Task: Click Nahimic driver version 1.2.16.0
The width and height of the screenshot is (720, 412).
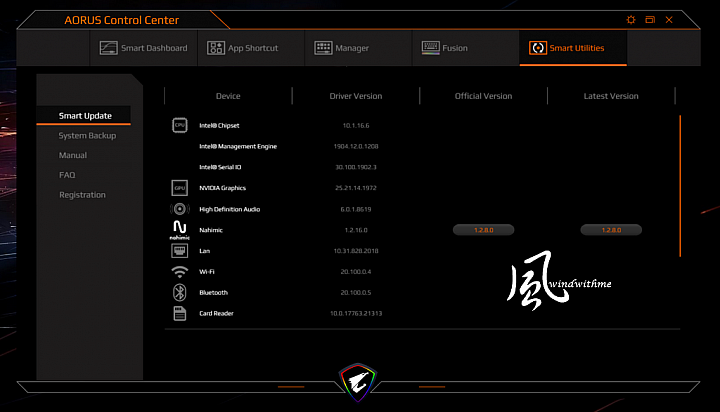Action: (356, 230)
